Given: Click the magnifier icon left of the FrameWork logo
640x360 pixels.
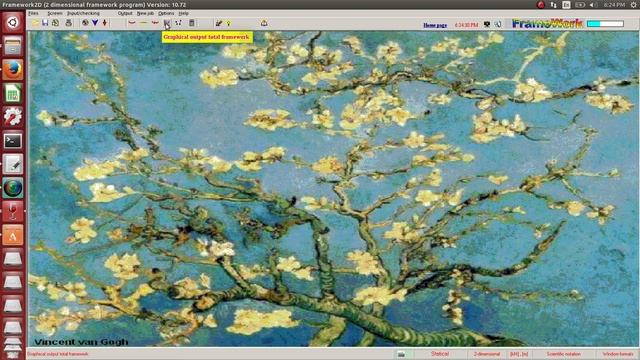Looking at the screenshot, I should [x=498, y=24].
